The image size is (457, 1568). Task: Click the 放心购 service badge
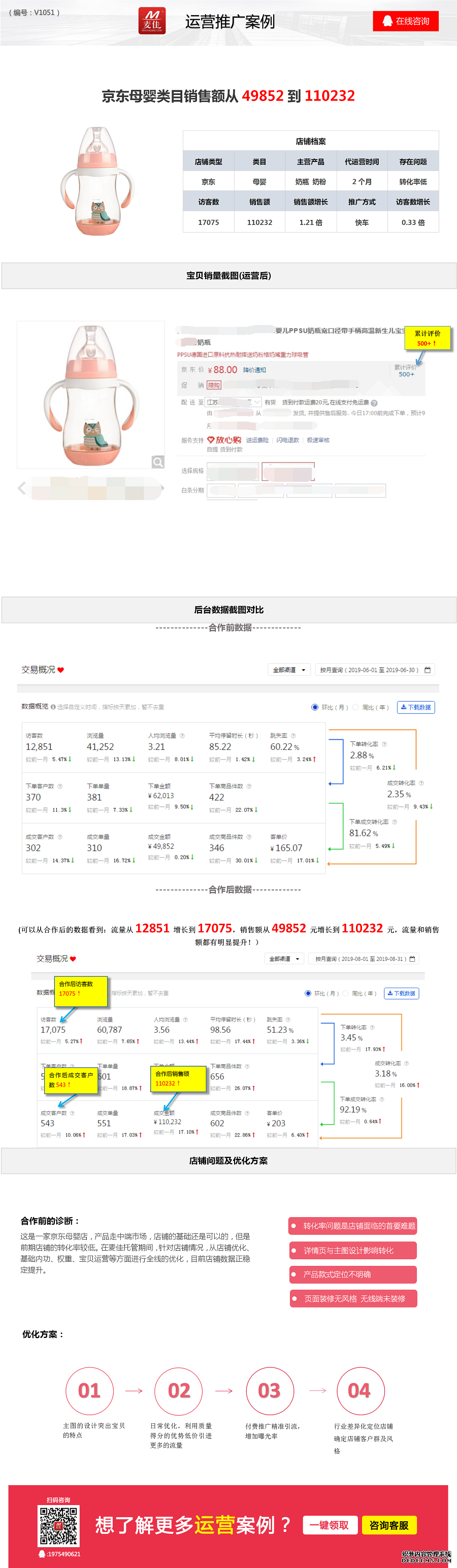pyautogui.click(x=224, y=440)
